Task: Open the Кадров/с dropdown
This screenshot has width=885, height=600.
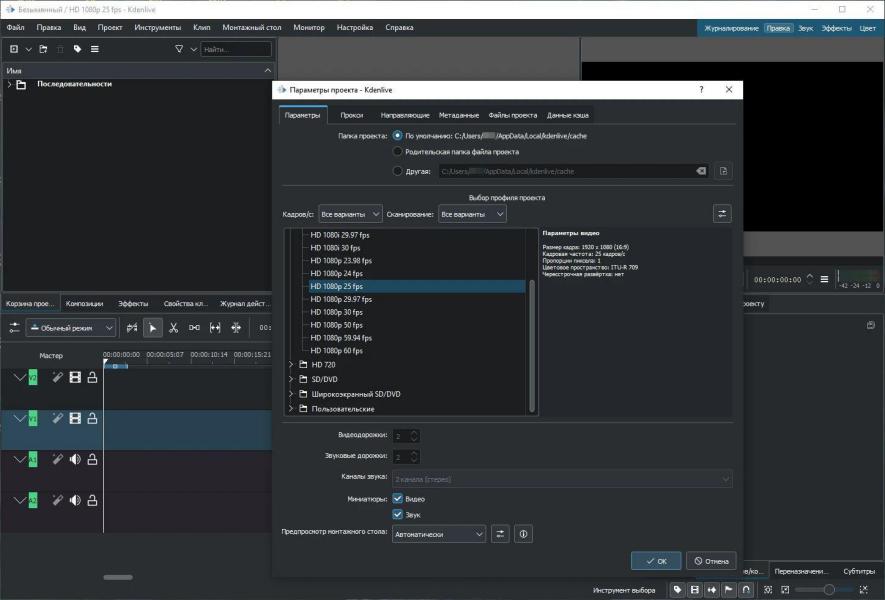Action: click(350, 214)
